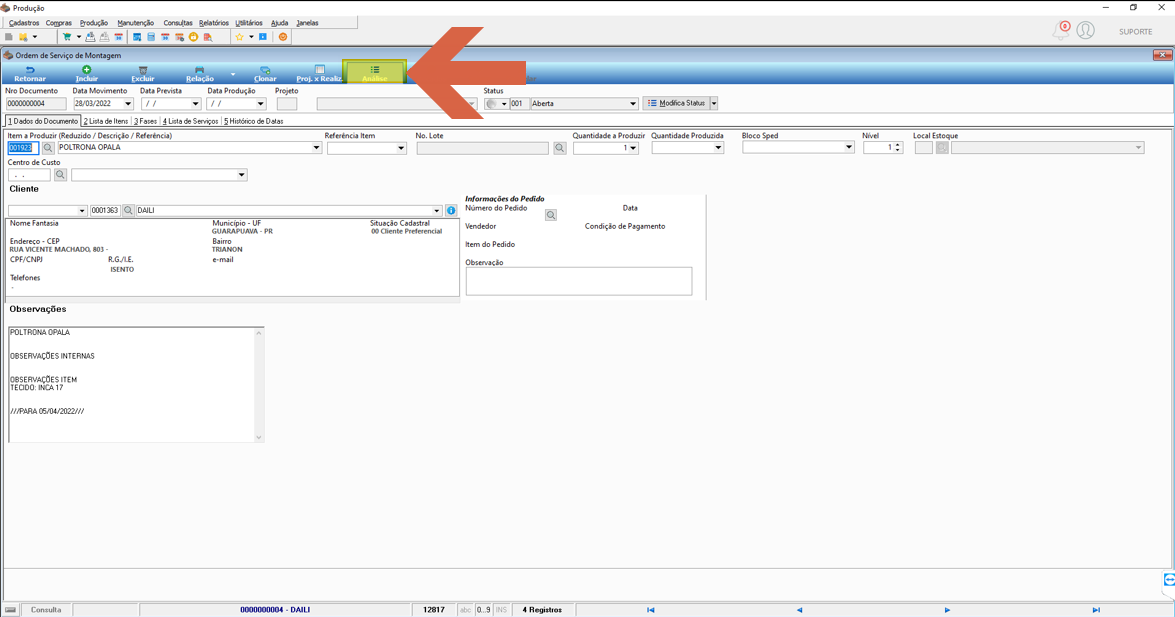This screenshot has width=1175, height=617.
Task: Click '4 Registros' in the status bar
Action: [x=542, y=610]
